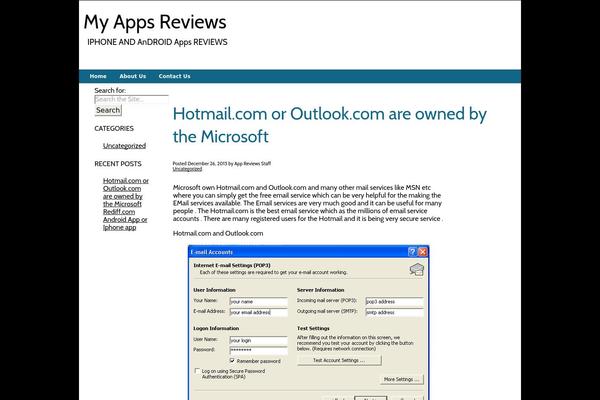Open recent post Hotmail.com or Outlook.com
This screenshot has height=400, width=600.
[x=126, y=192]
